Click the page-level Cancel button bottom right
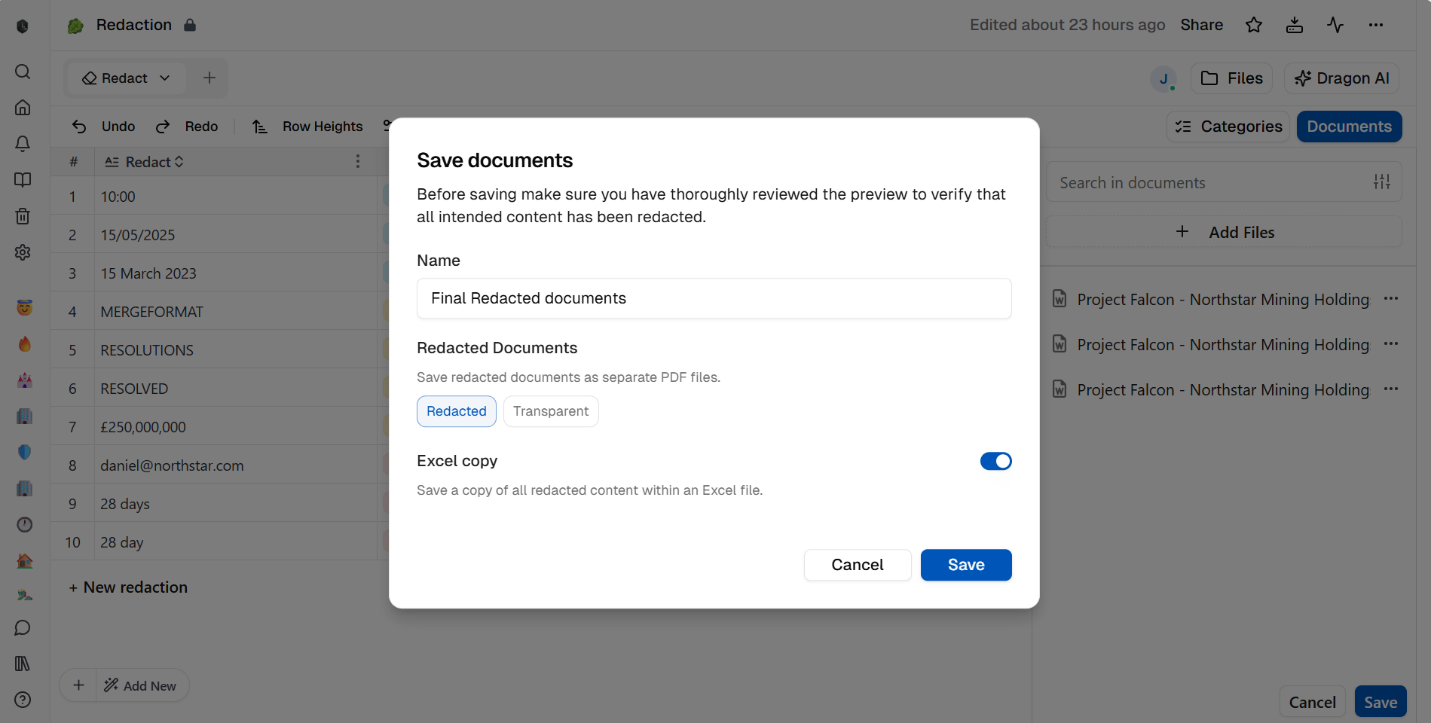The height and width of the screenshot is (723, 1431). pyautogui.click(x=1312, y=702)
